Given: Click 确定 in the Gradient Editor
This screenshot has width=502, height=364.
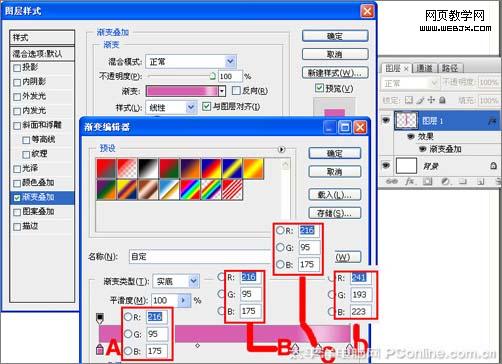Looking at the screenshot, I should click(335, 153).
